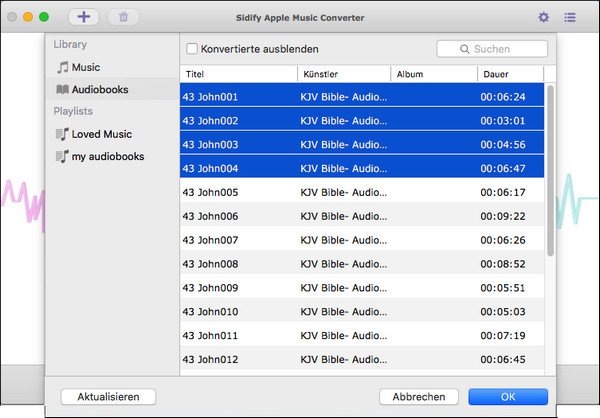Select the row 43 John005
Image resolution: width=600 pixels, height=418 pixels.
tap(362, 192)
